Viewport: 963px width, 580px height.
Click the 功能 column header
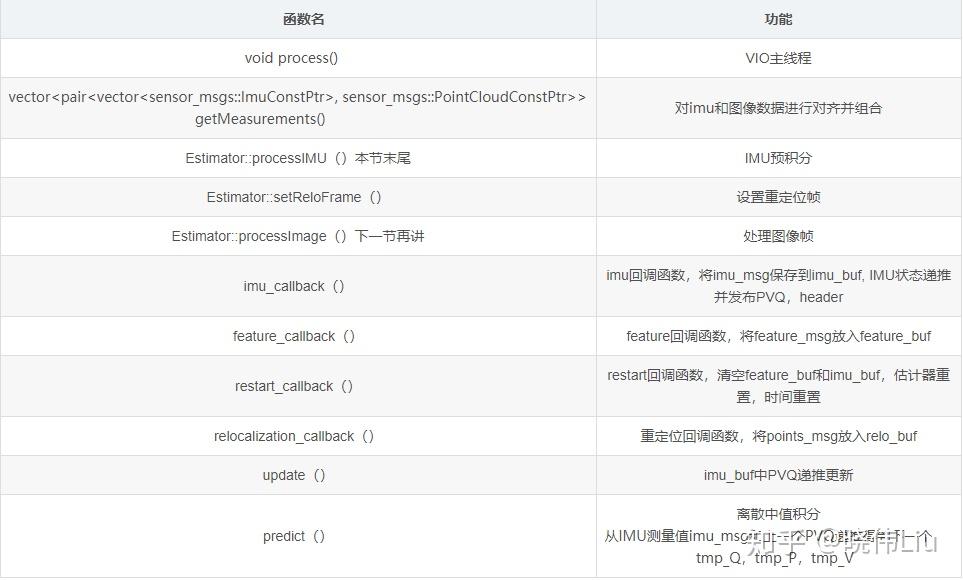tap(777, 18)
